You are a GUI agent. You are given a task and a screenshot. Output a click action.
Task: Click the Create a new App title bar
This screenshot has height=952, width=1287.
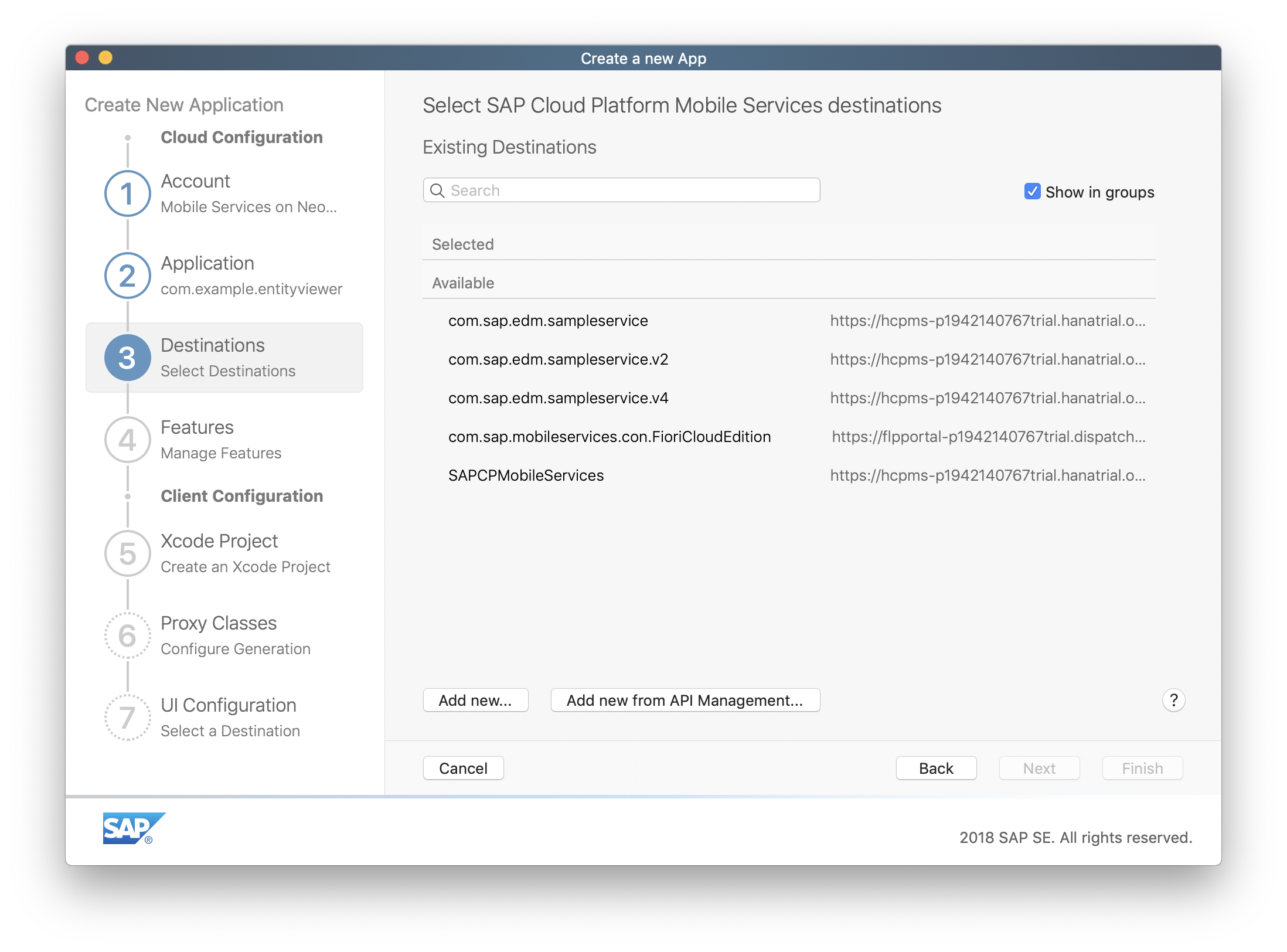coord(643,58)
